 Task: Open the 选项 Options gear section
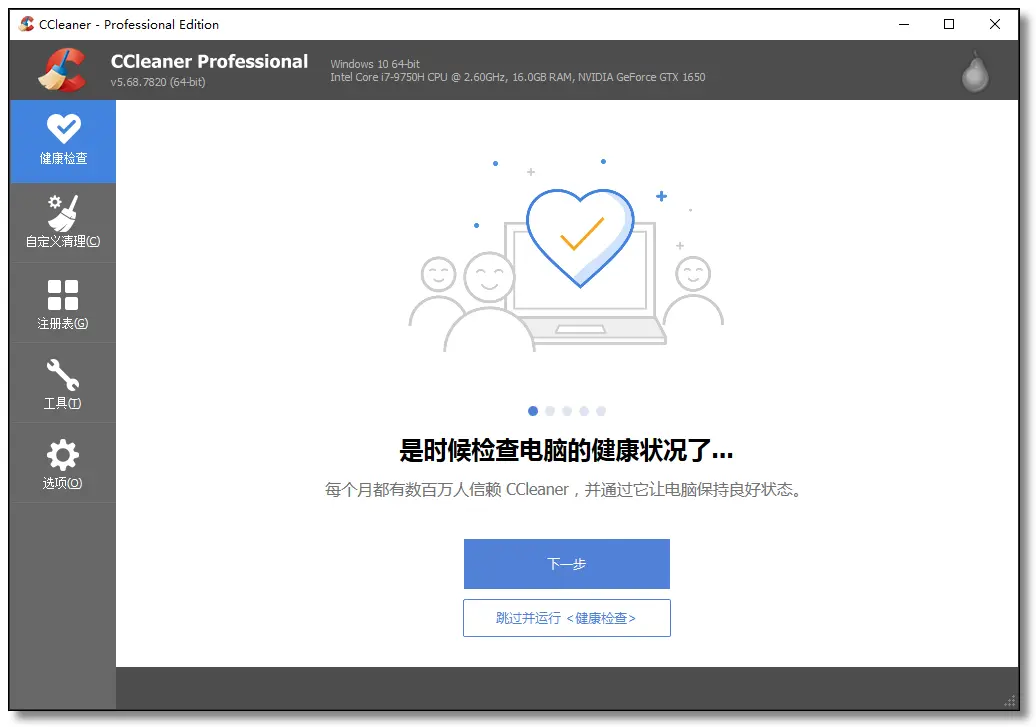(63, 463)
